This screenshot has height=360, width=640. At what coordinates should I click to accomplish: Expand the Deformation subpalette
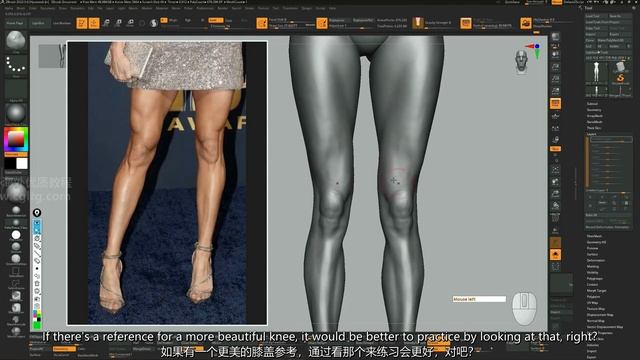(x=596, y=260)
